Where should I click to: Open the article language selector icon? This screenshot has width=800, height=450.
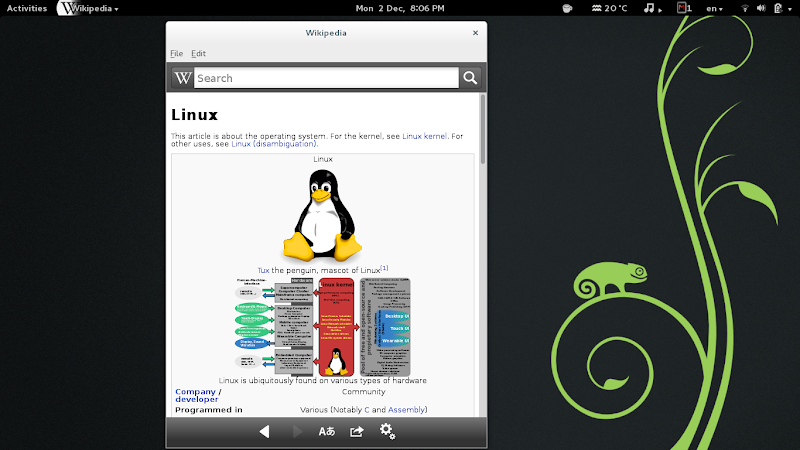tap(327, 432)
